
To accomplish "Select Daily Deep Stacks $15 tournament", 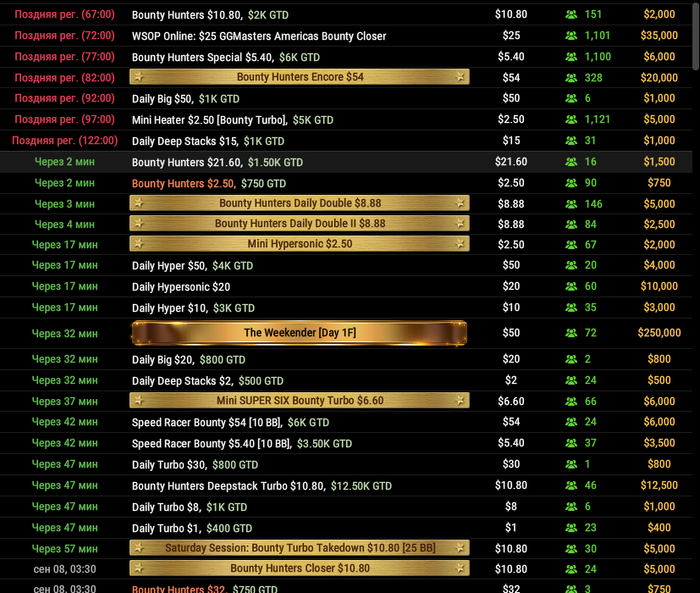I will pyautogui.click(x=208, y=141).
